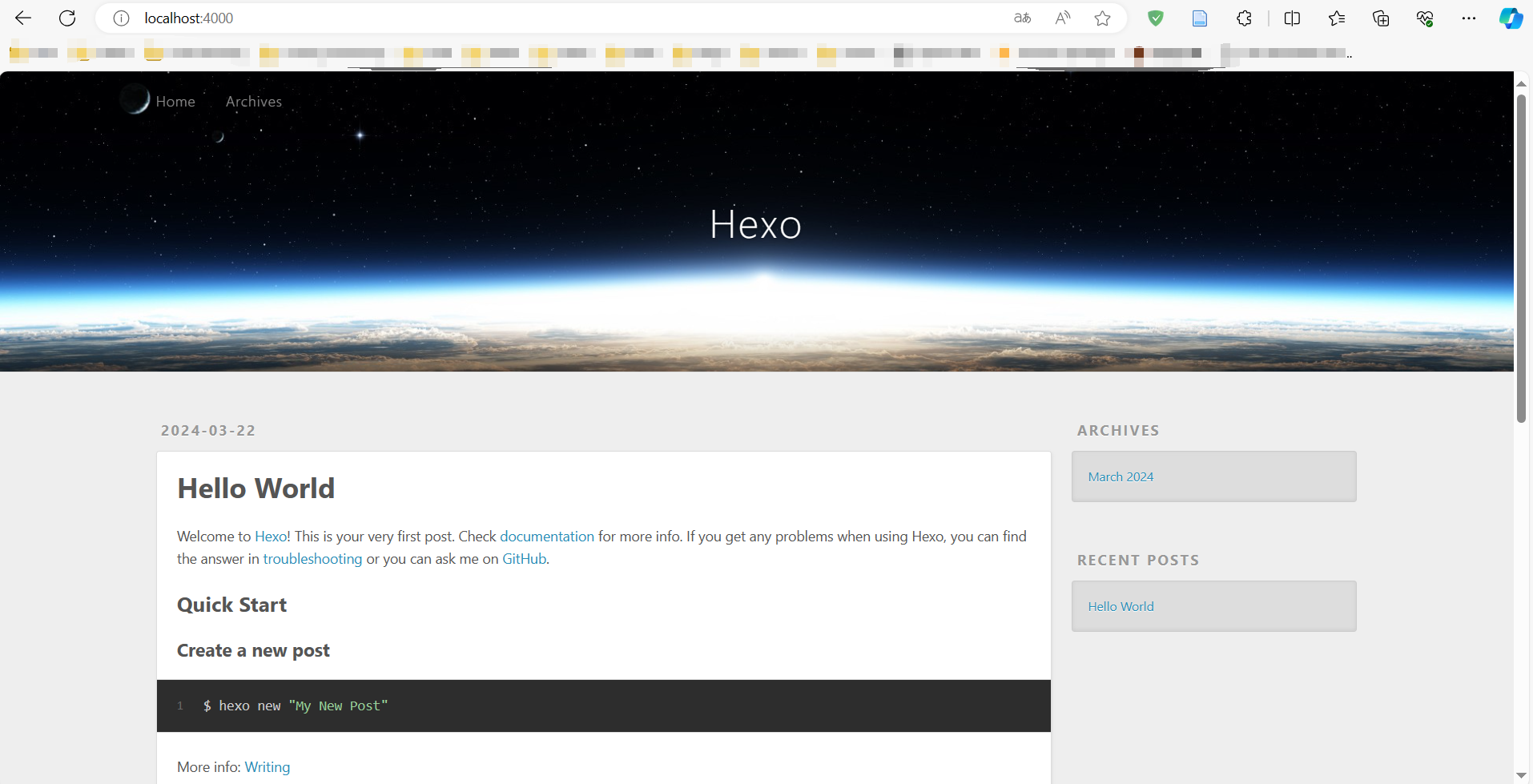Open the documentation link
Screen dimensions: 1533x784
pyautogui.click(x=547, y=537)
